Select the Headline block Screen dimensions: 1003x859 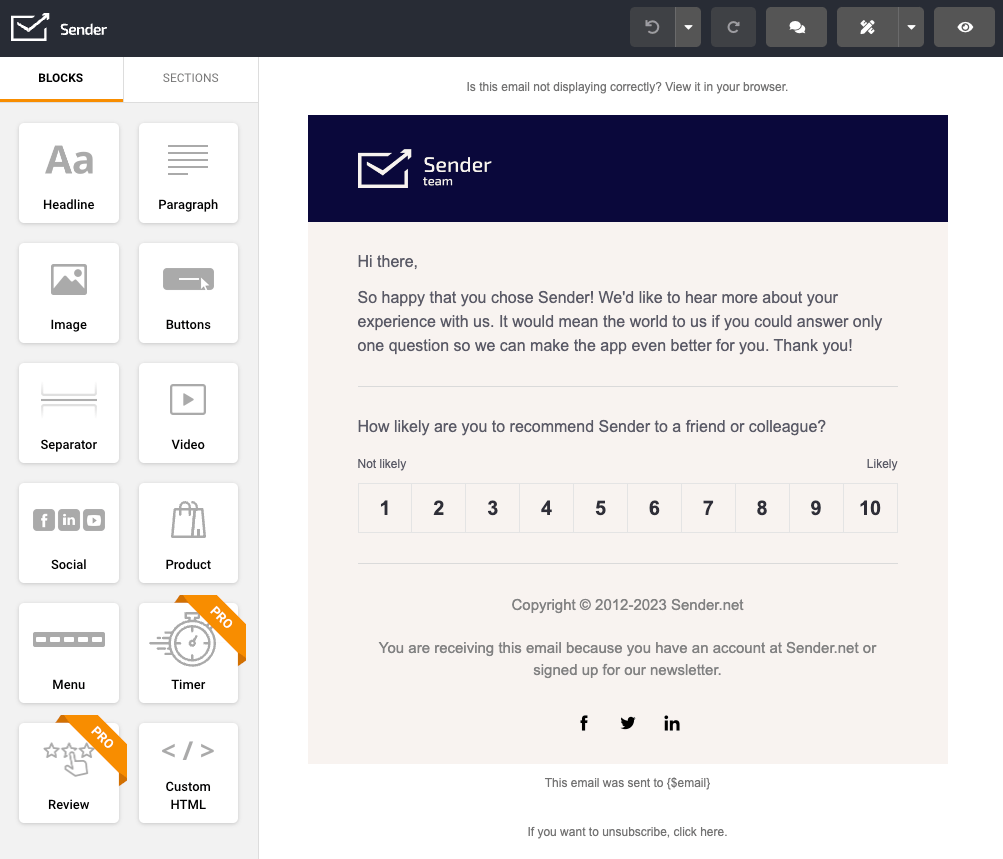69,173
